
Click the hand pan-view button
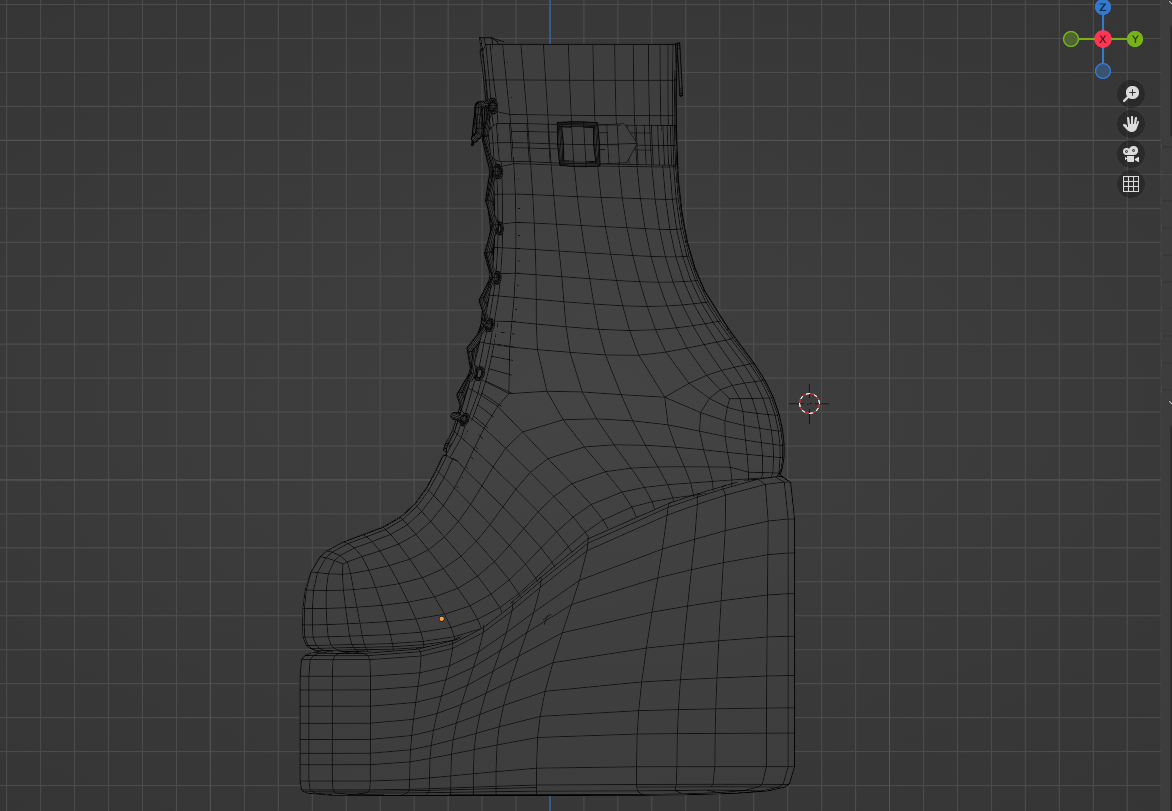tap(1131, 123)
